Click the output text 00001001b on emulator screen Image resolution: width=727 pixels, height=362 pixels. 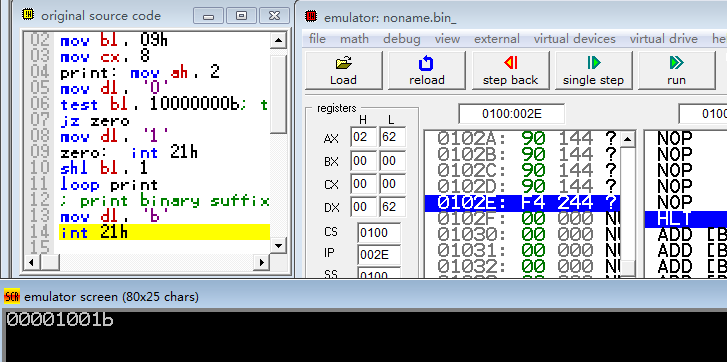click(59, 320)
